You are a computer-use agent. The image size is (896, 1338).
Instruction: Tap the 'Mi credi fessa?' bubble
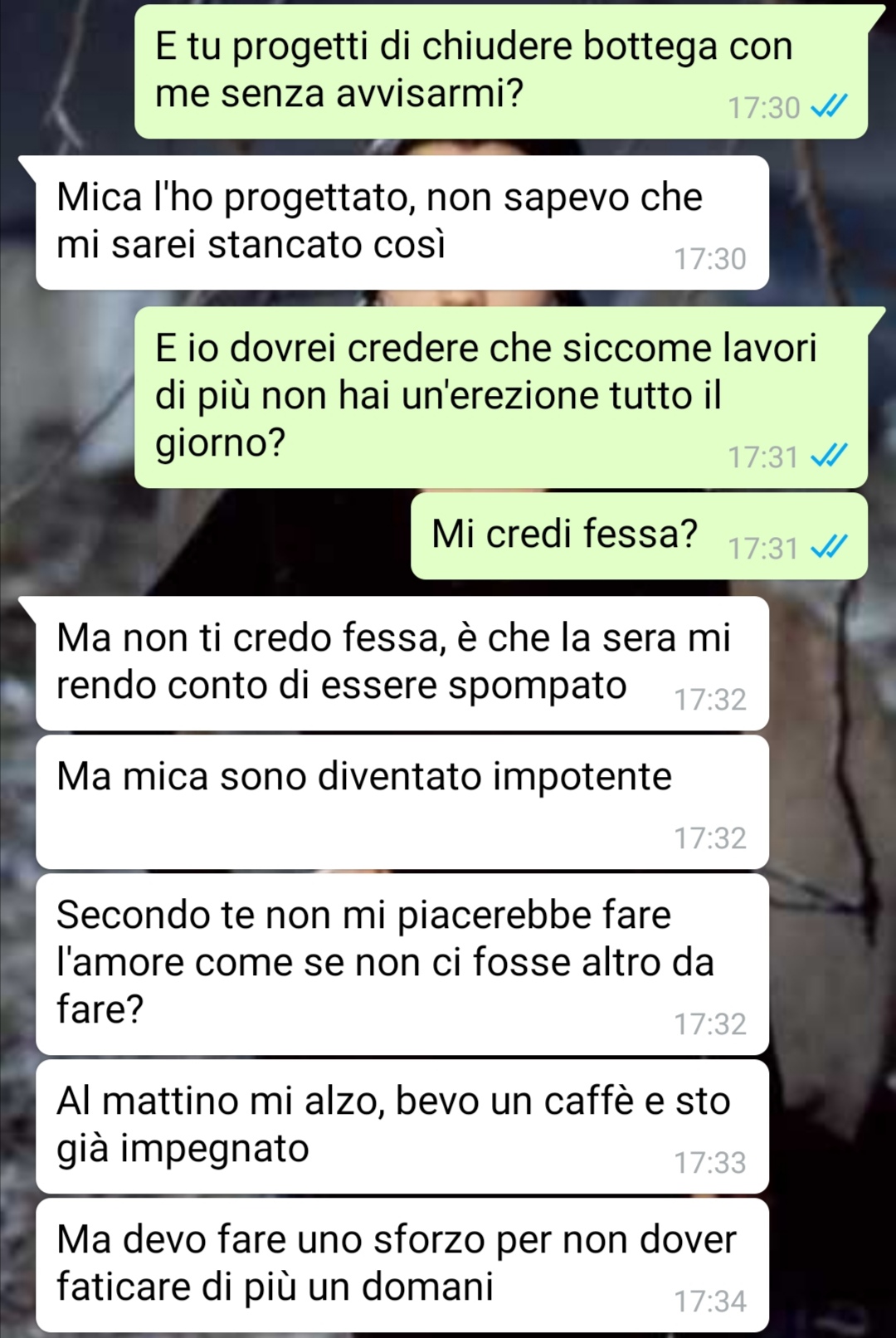click(x=639, y=536)
